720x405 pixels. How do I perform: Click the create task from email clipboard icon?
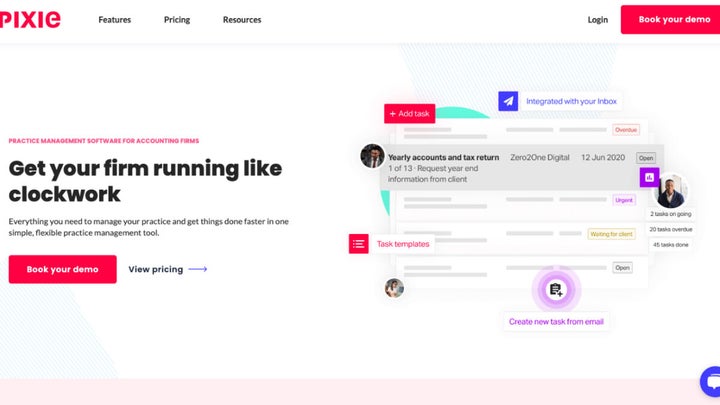556,290
